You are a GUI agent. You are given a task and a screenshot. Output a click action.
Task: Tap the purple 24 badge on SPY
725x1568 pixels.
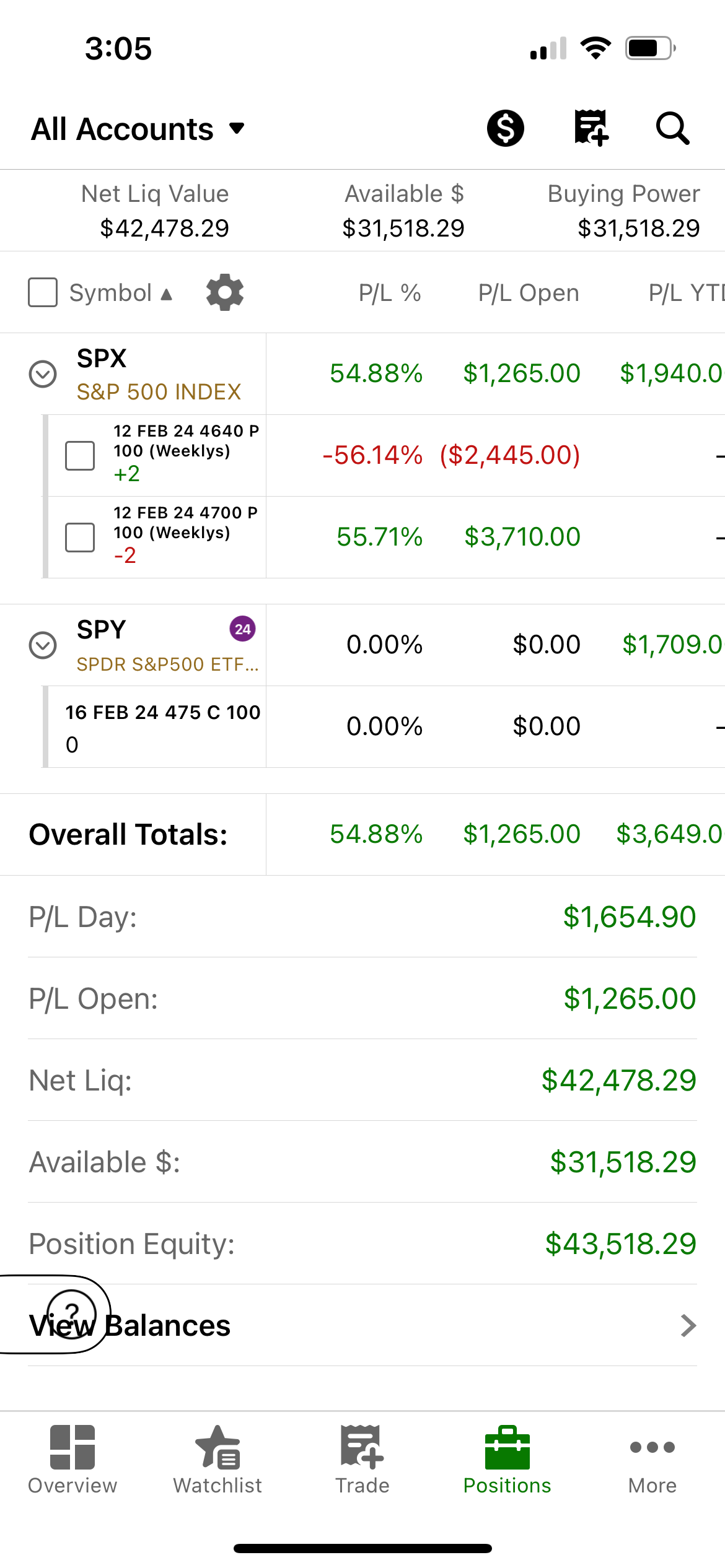pyautogui.click(x=243, y=629)
